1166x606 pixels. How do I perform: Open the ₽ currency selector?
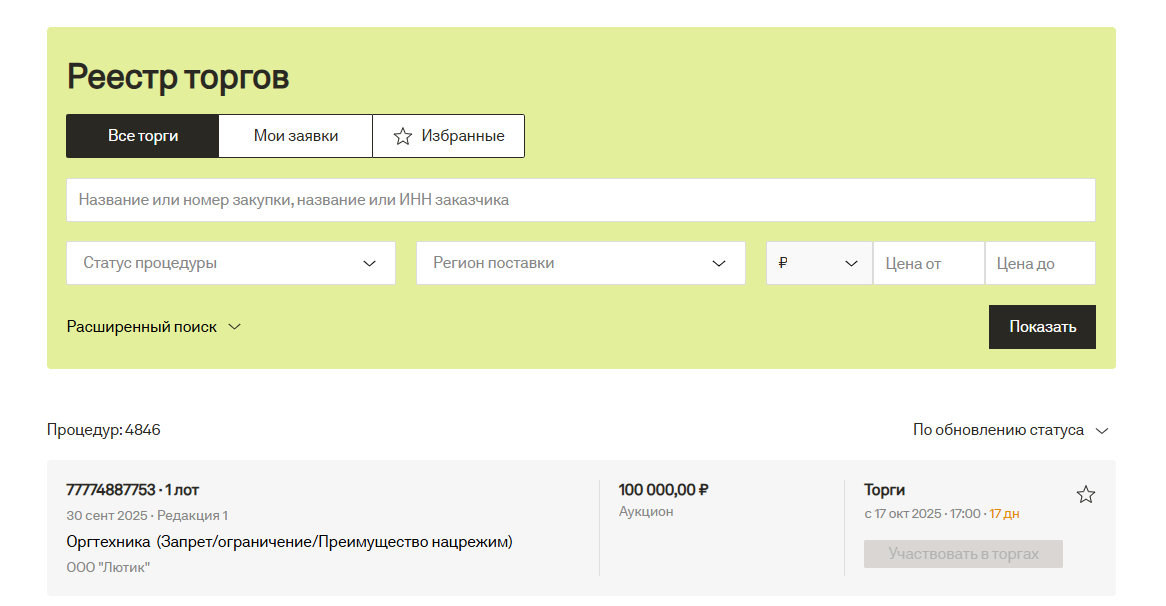click(x=818, y=263)
